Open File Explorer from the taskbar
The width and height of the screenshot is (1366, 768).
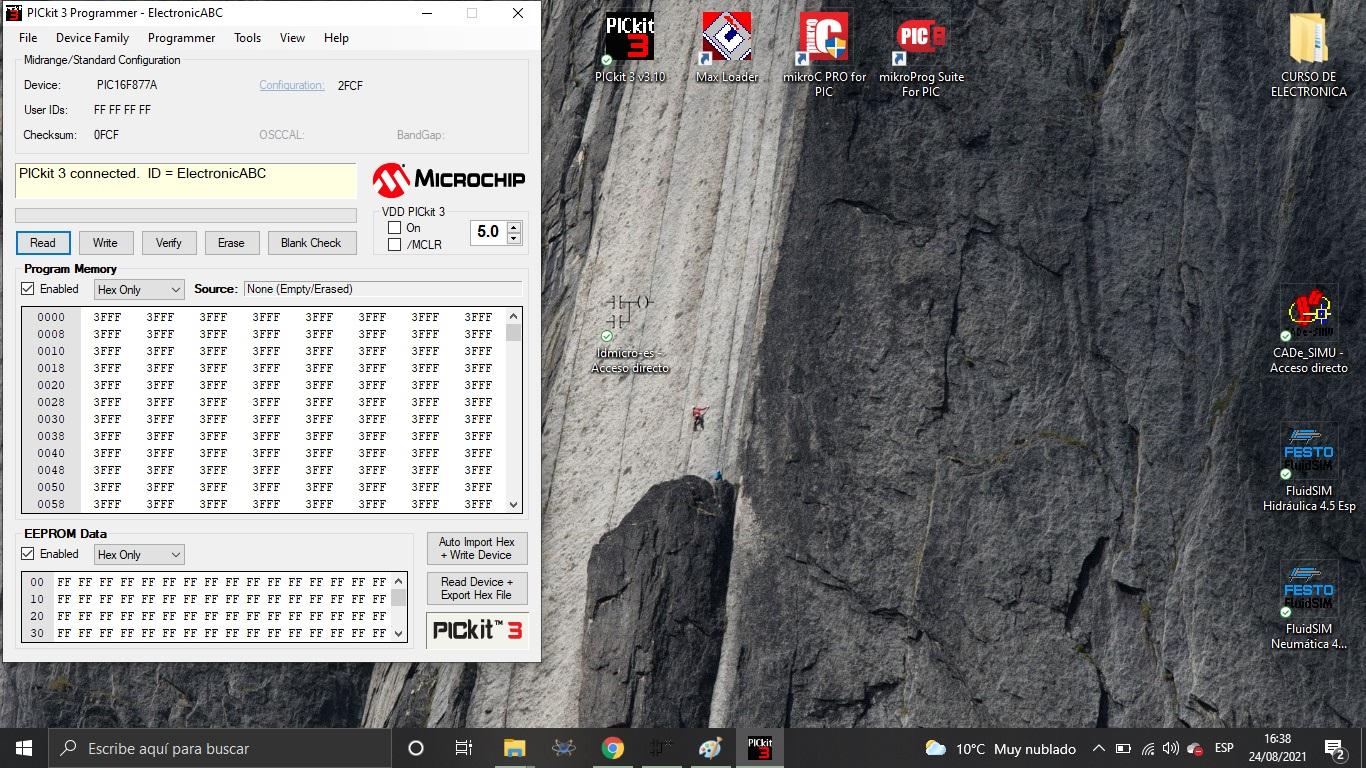515,748
